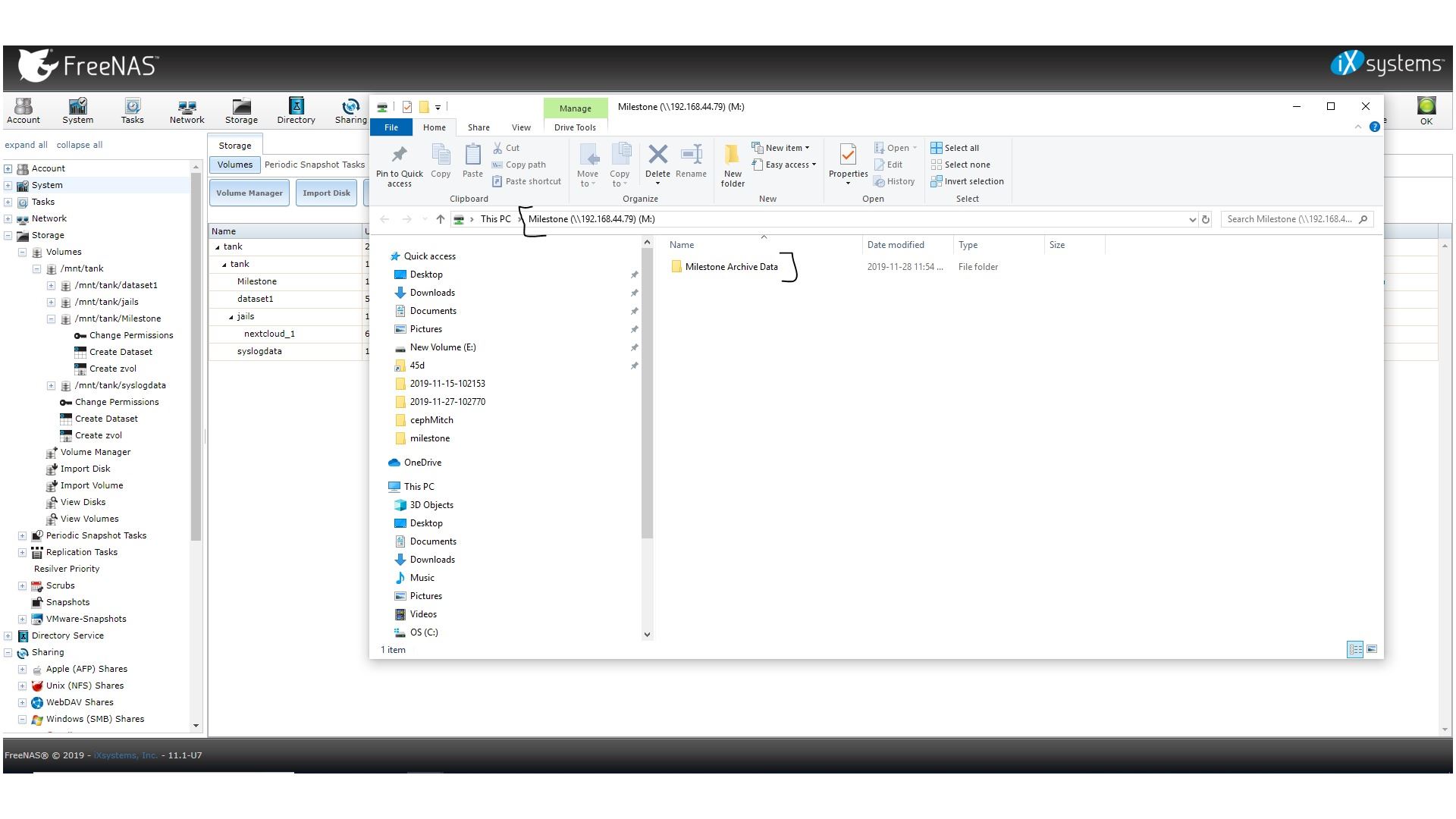
Task: Click Paste shortcut in the ribbon
Action: click(x=526, y=181)
